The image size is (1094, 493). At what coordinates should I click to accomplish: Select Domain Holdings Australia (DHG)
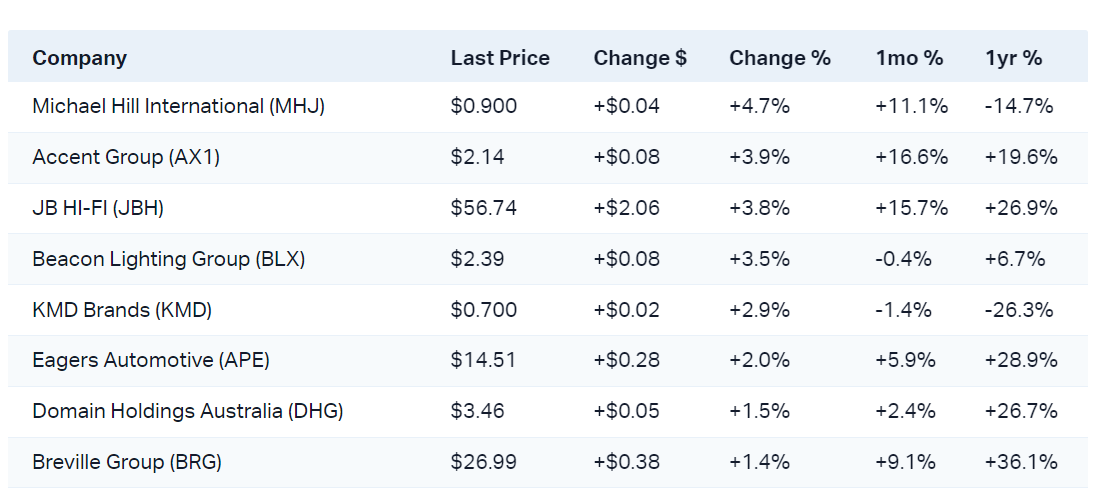(x=187, y=411)
